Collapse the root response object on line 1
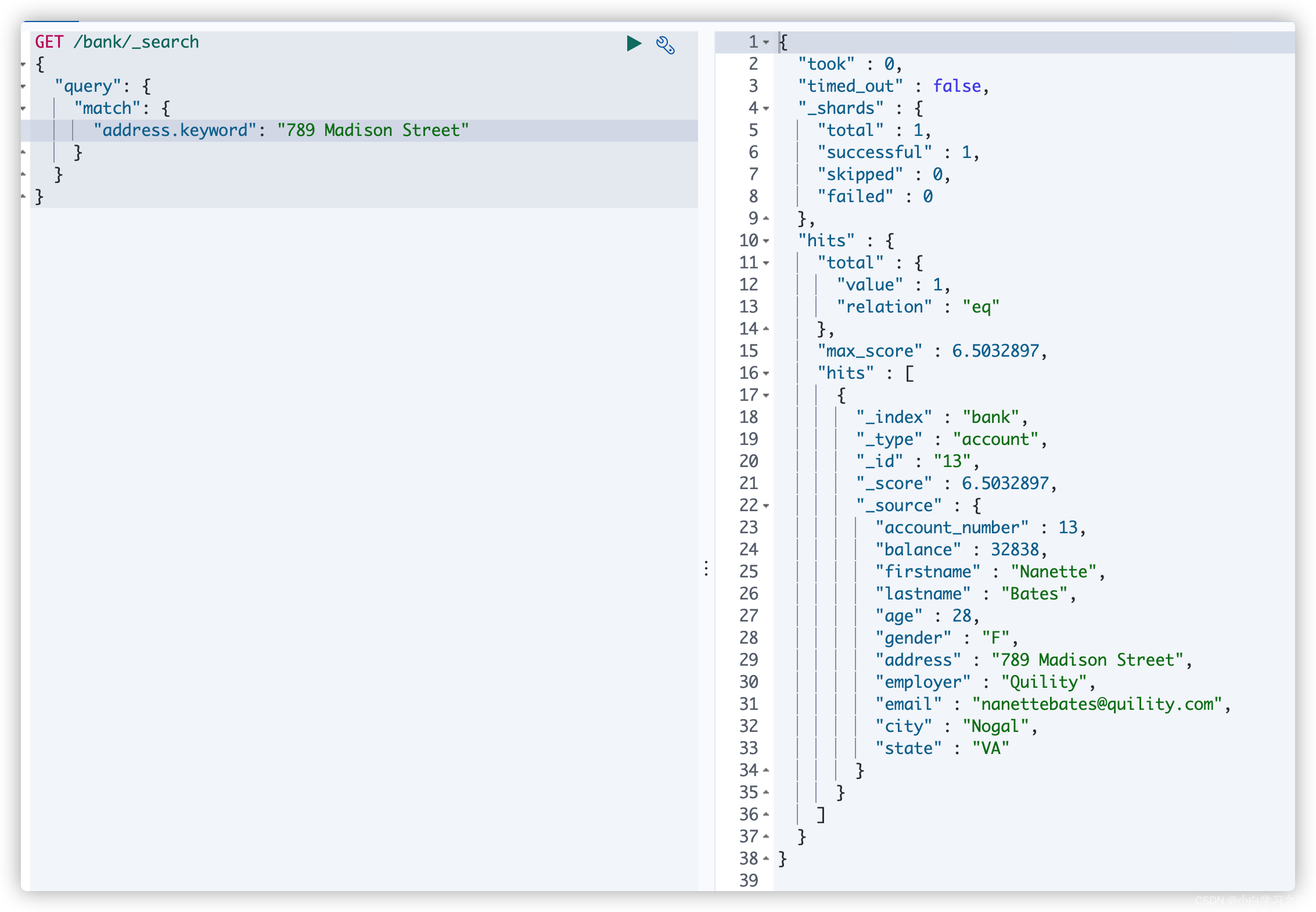Screen dimensions: 1316x912 click(766, 42)
